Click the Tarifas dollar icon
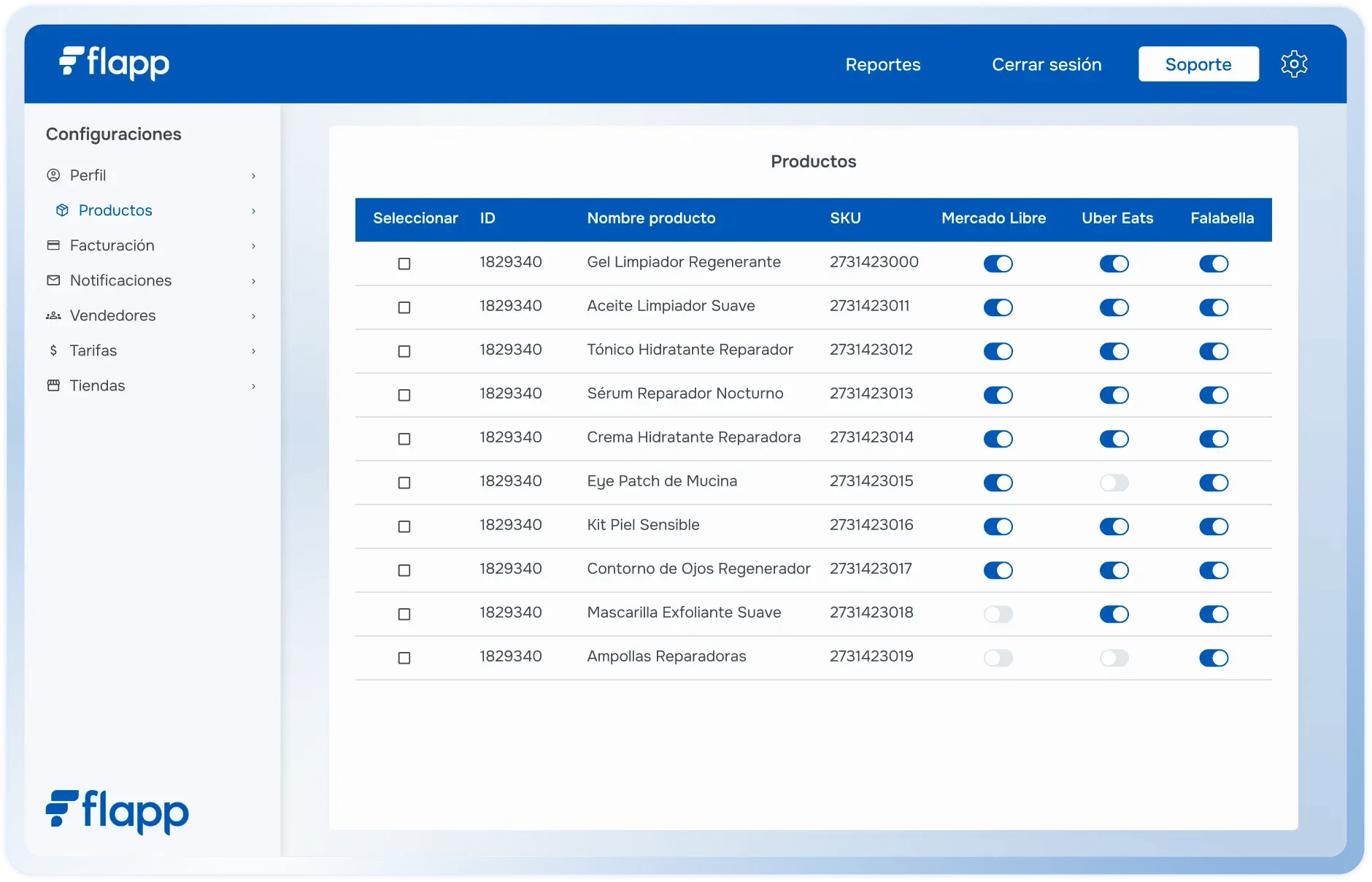Viewport: 1372px width, 882px height. (53, 350)
